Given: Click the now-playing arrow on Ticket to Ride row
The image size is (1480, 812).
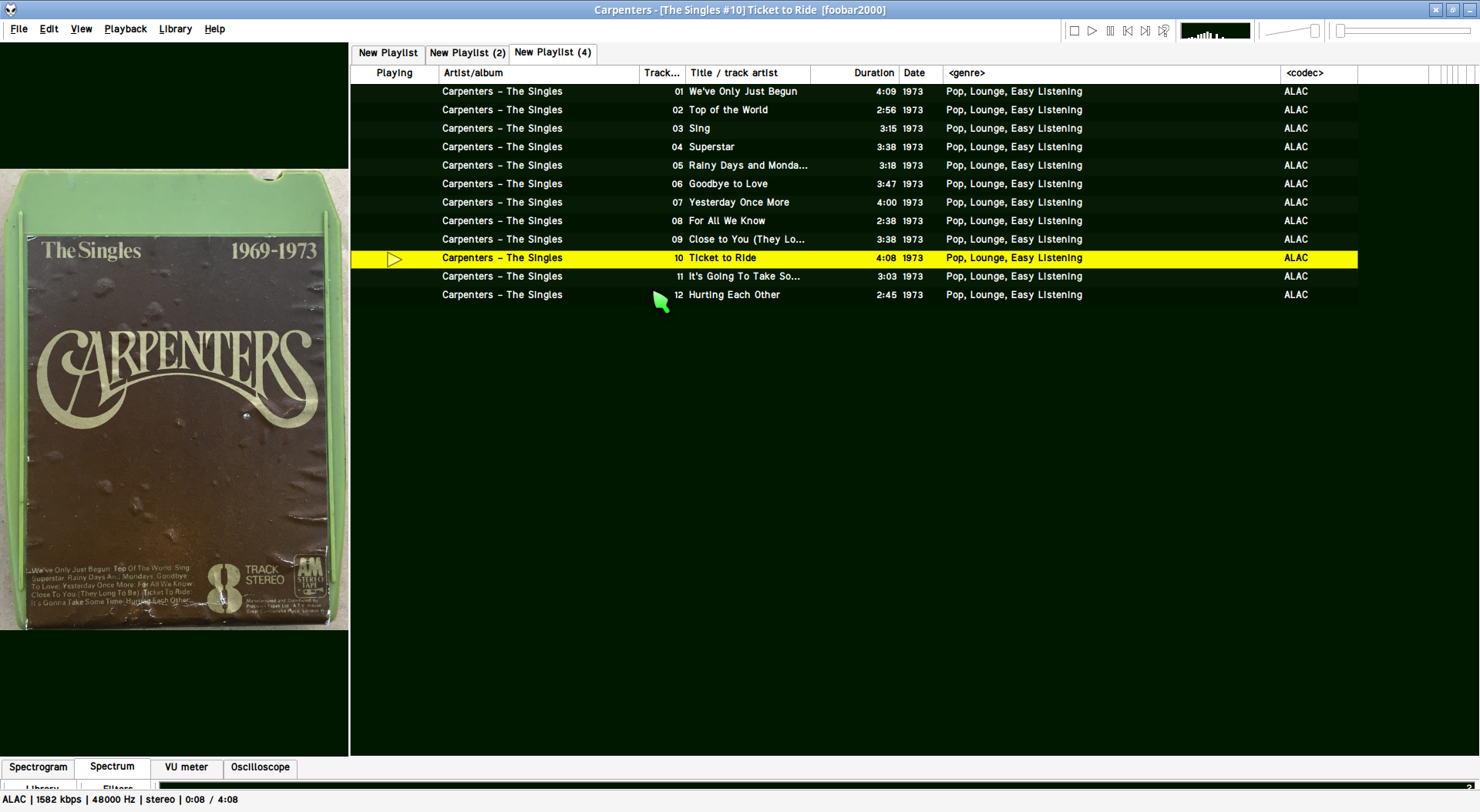Looking at the screenshot, I should click(395, 260).
